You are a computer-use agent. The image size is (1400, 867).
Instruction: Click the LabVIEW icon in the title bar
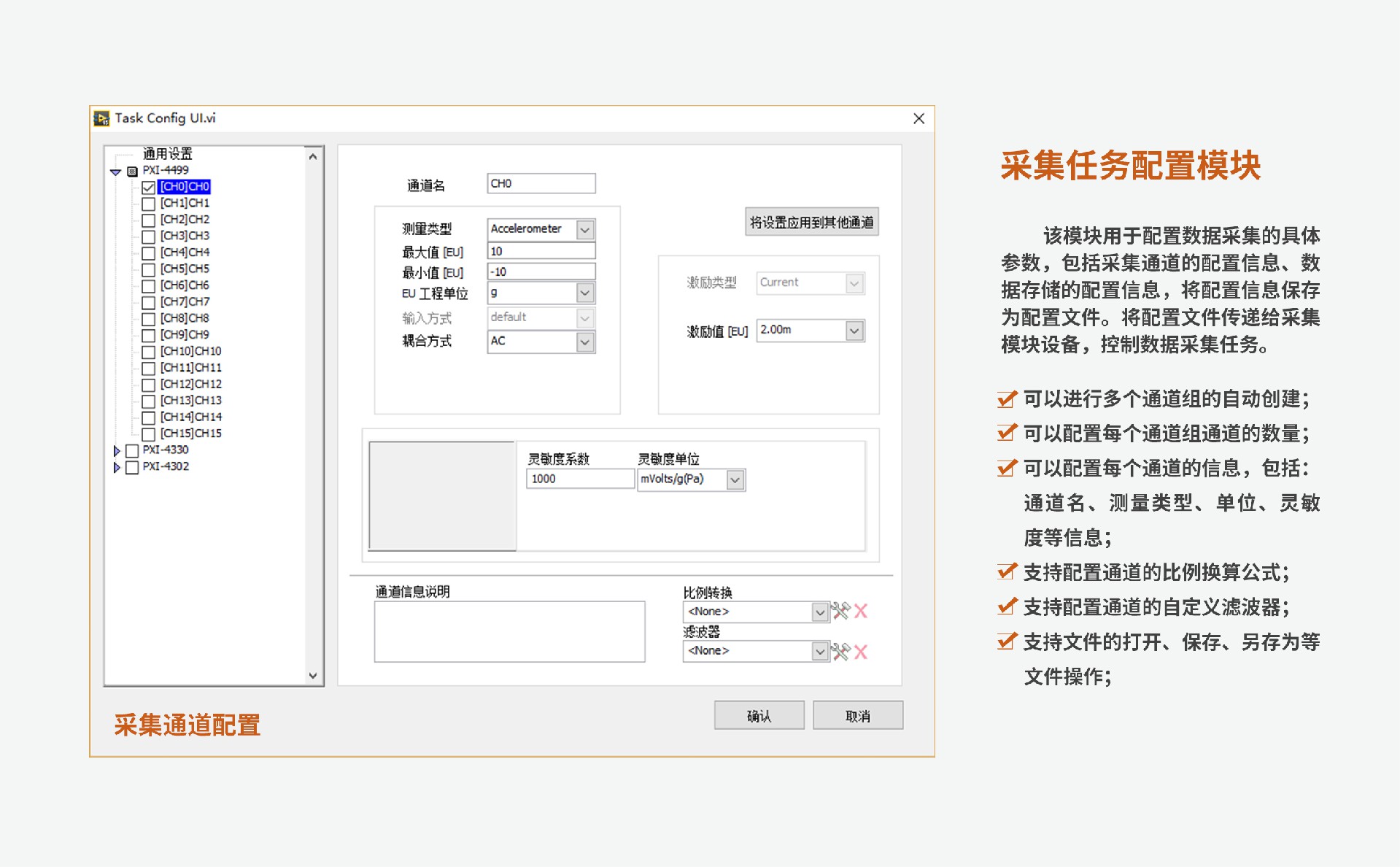(x=101, y=118)
